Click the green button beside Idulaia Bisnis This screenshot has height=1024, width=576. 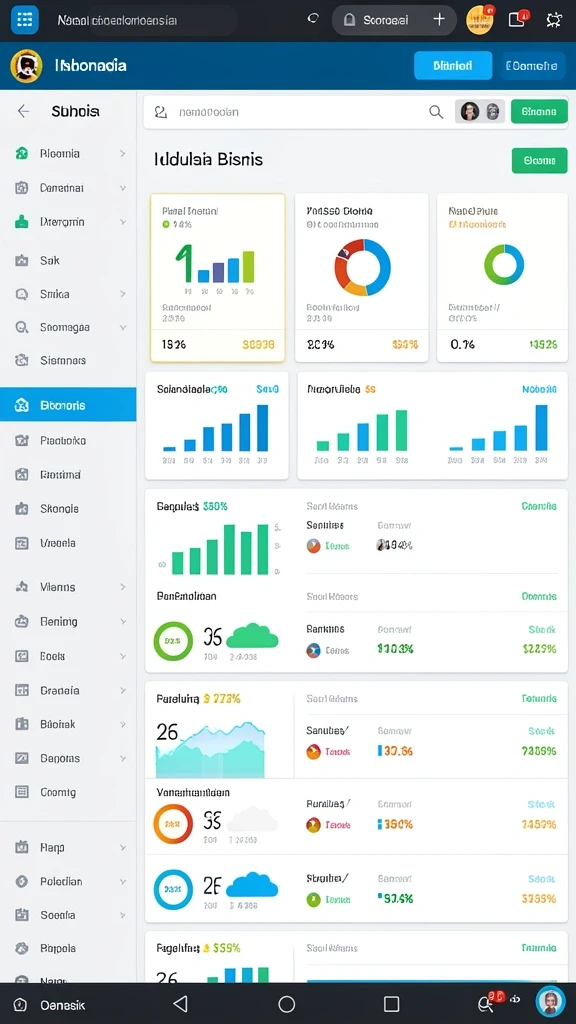[539, 160]
